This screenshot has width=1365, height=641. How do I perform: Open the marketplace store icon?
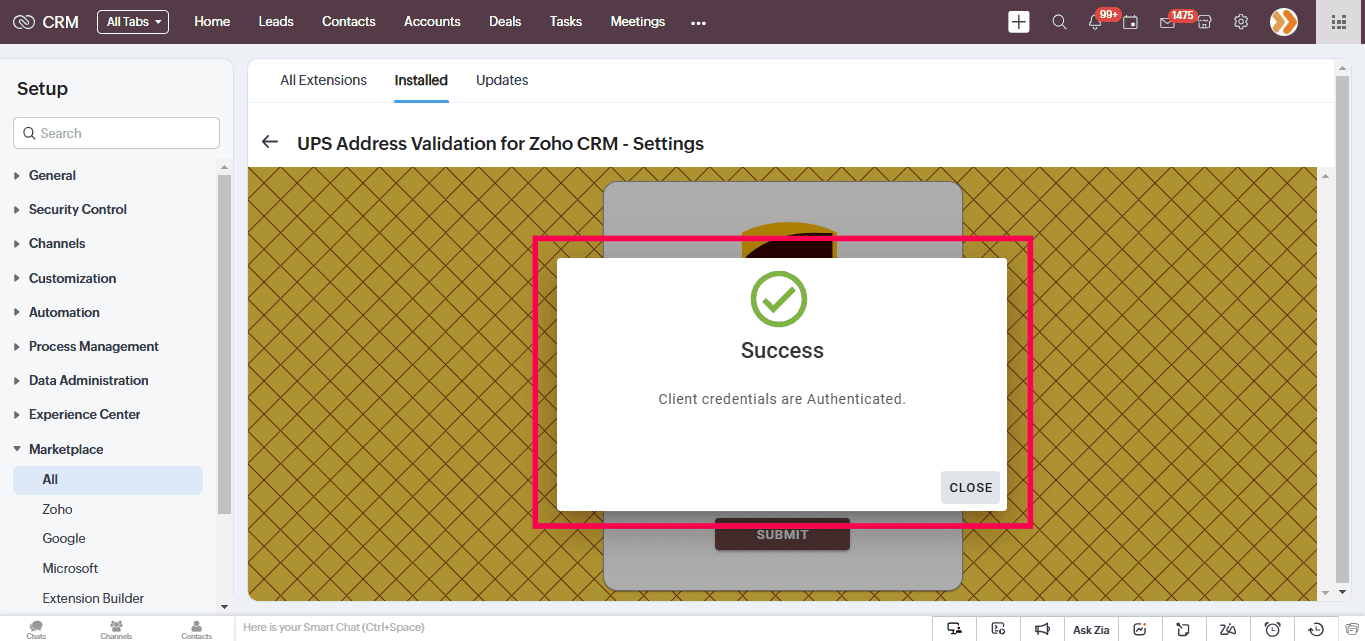(1204, 22)
